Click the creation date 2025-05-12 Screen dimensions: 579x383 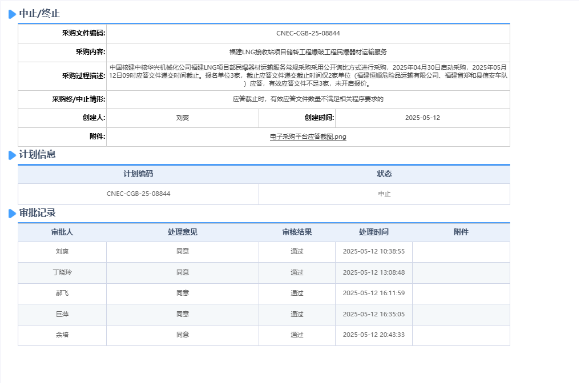point(422,118)
